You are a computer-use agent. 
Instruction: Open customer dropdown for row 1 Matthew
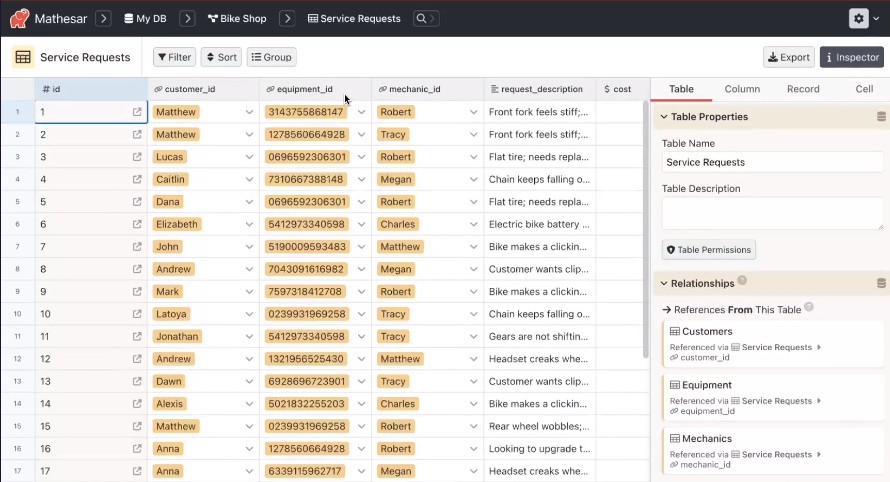coord(249,112)
